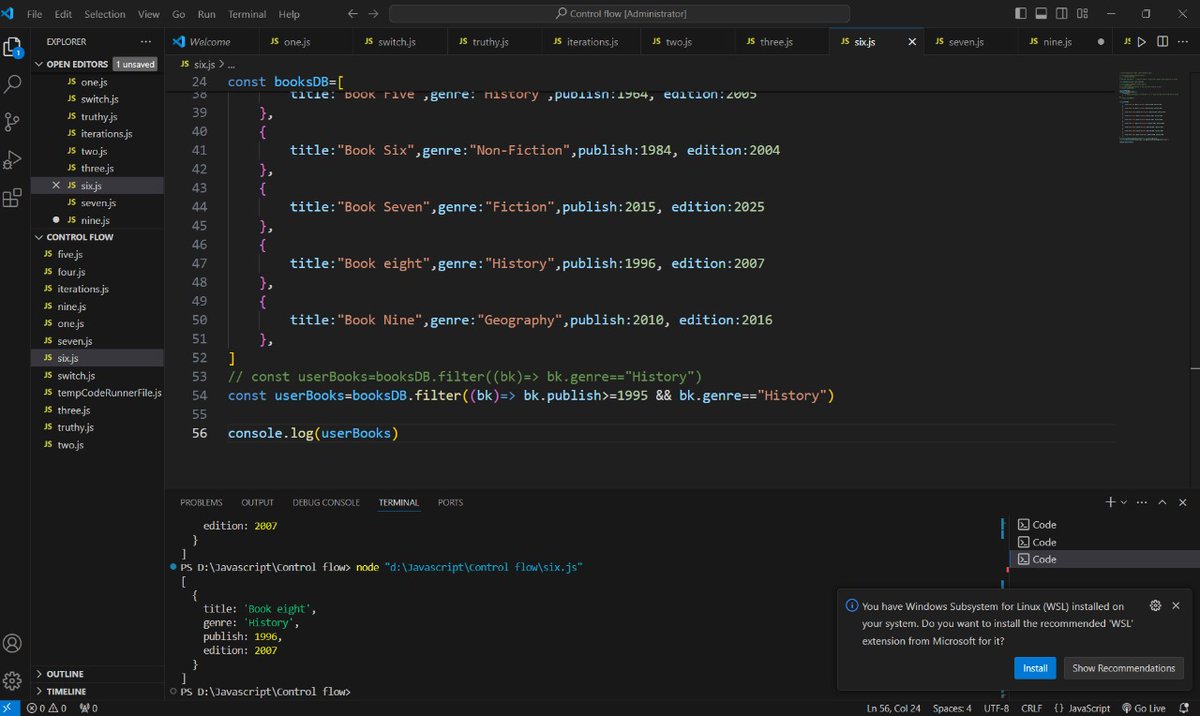Toggle the secondary side bar layout icon
The height and width of the screenshot is (716, 1200).
click(1062, 14)
